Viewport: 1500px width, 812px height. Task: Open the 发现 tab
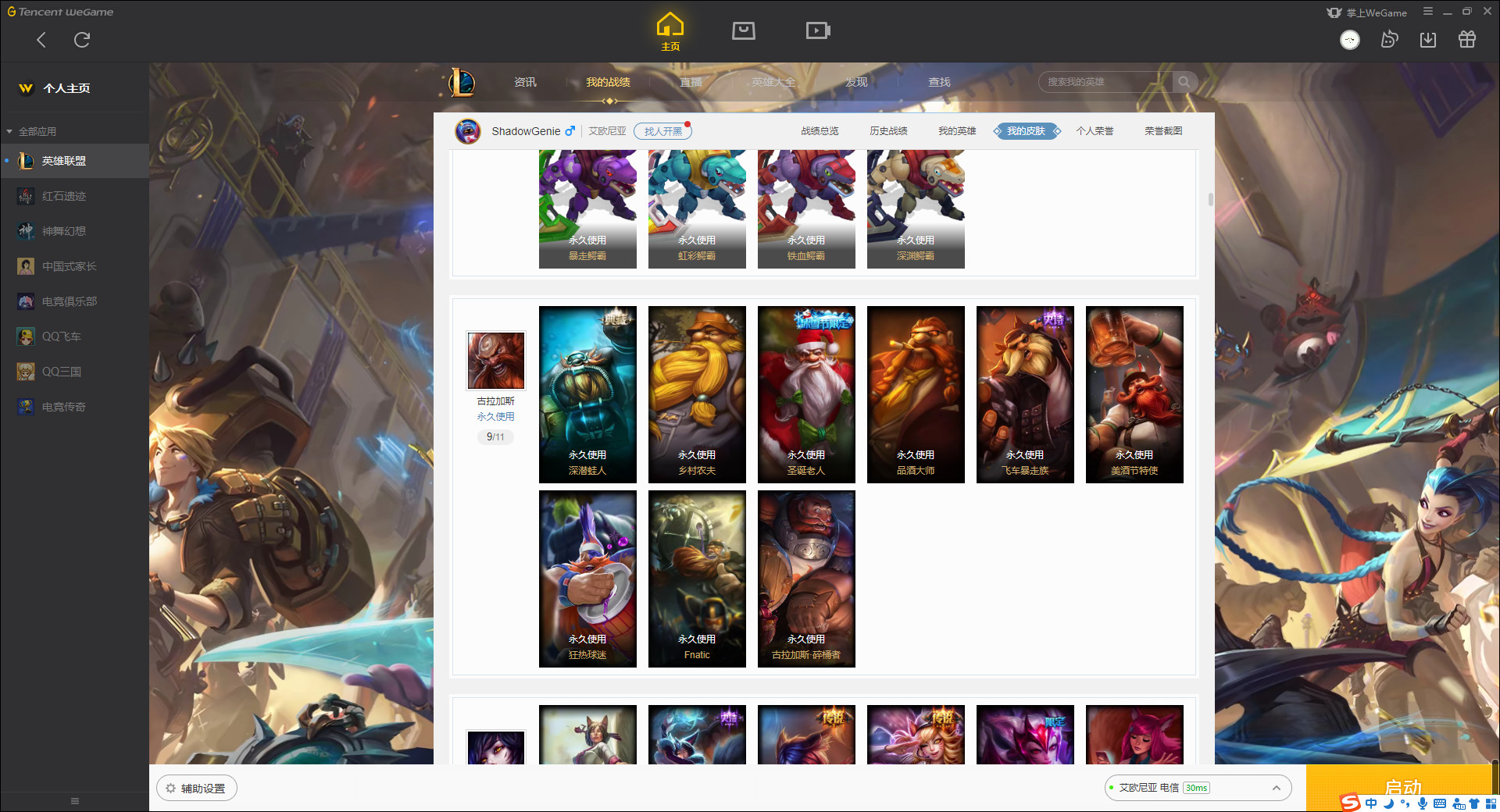point(856,82)
